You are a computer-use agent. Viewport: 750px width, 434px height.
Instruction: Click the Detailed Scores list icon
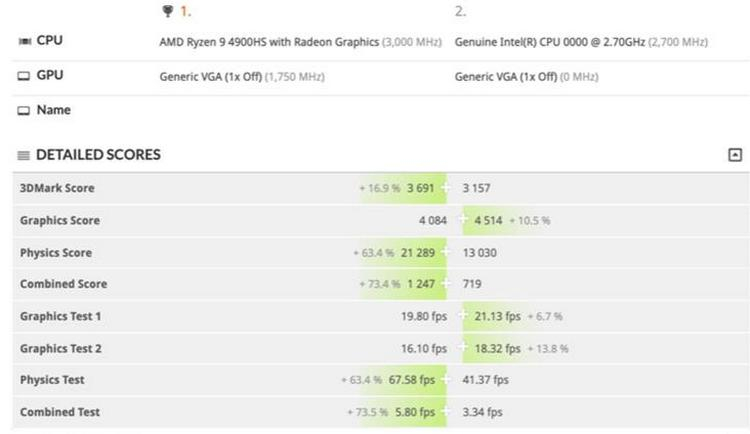tap(23, 155)
